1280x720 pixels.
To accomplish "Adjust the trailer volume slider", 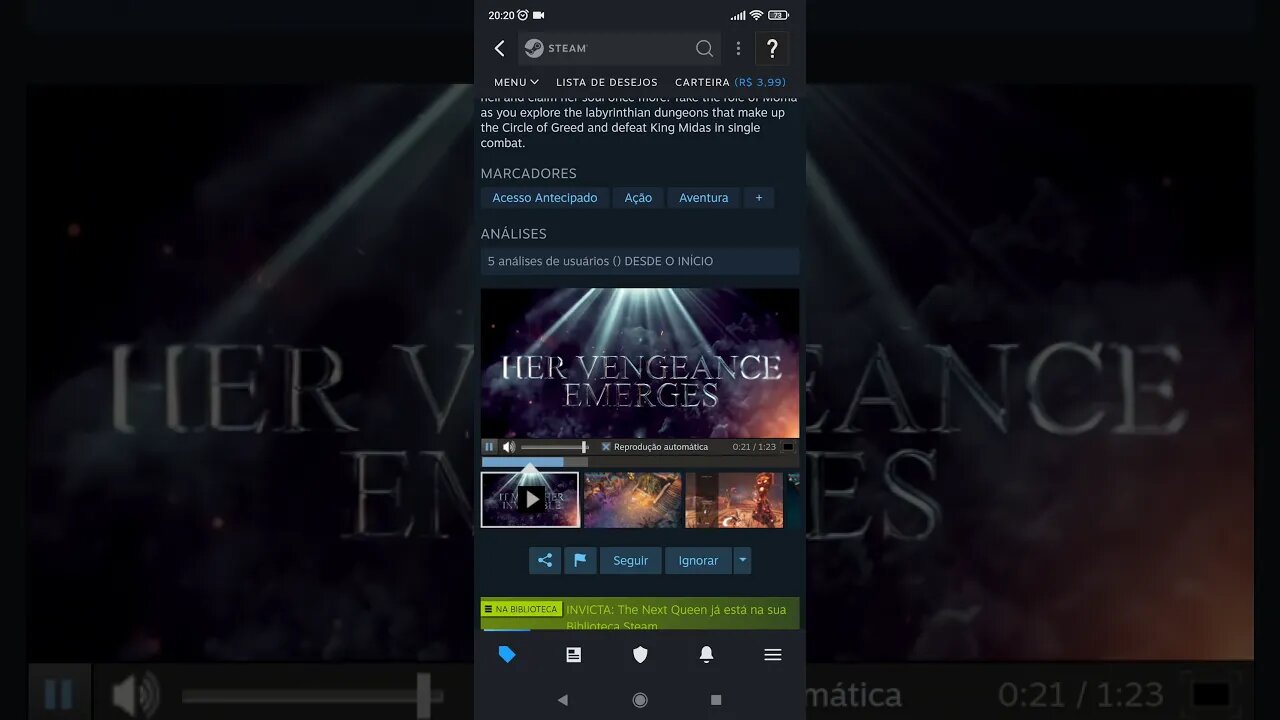I will tap(556, 447).
